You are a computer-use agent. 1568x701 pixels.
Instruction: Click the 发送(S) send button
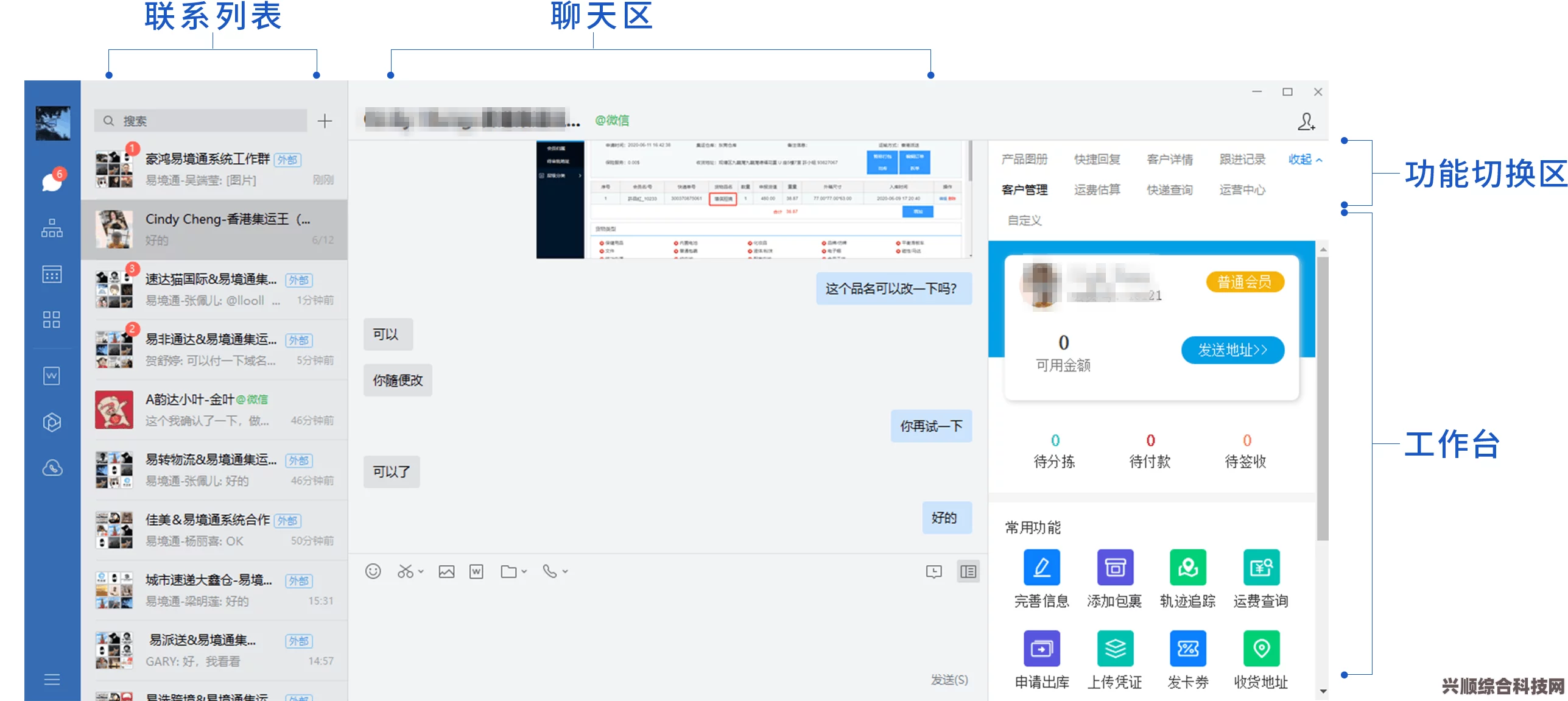pos(949,680)
